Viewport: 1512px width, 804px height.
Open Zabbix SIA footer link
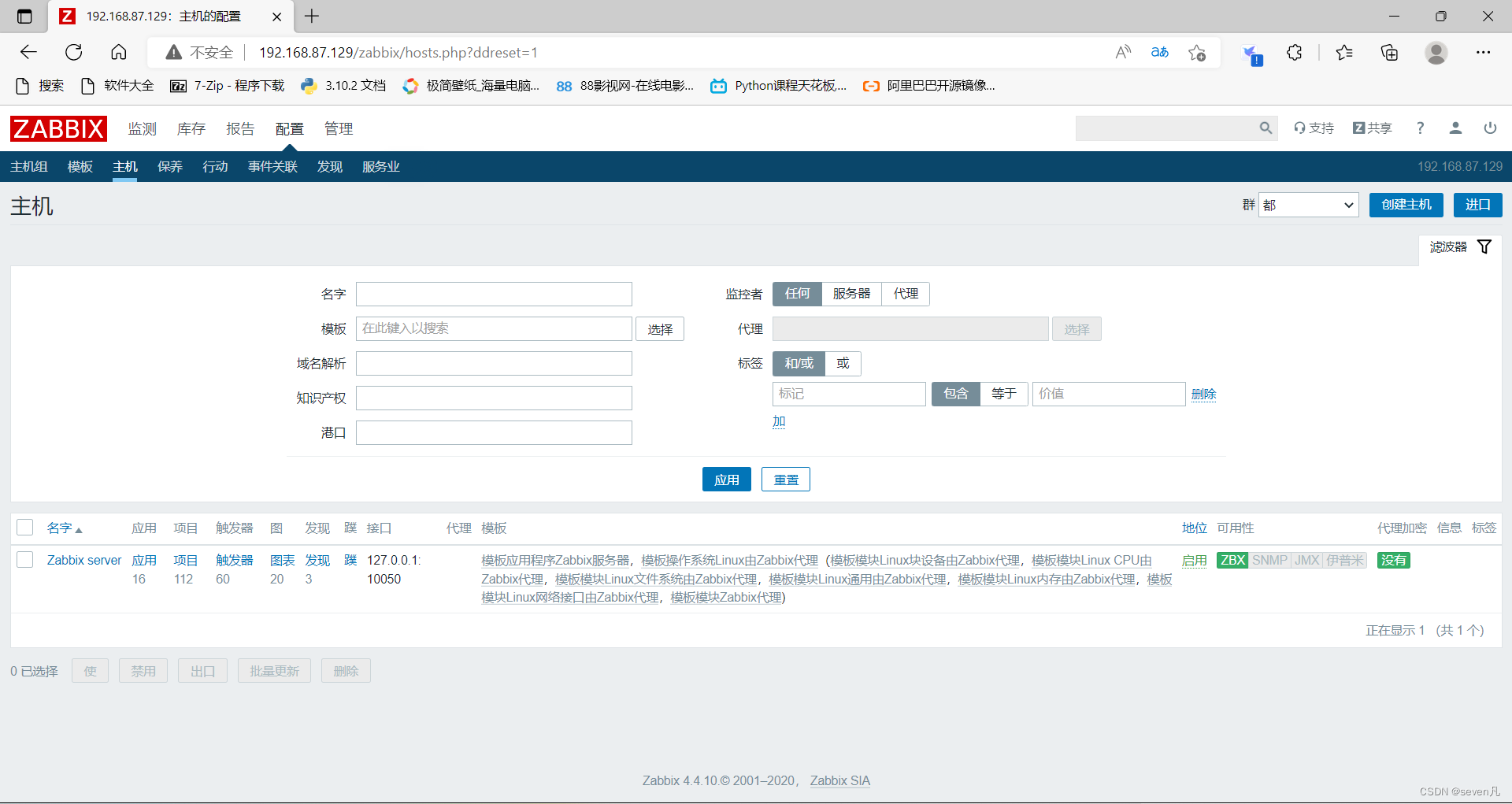click(839, 780)
